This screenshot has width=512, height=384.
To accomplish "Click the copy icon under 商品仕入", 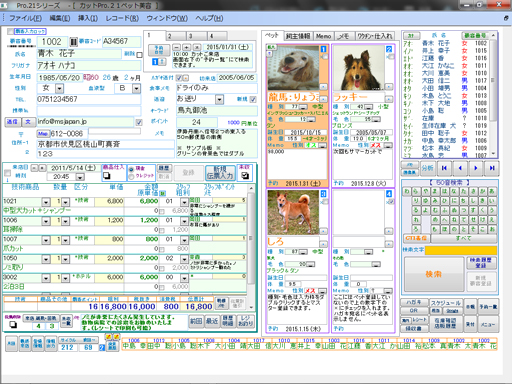I will pyautogui.click(x=106, y=176).
